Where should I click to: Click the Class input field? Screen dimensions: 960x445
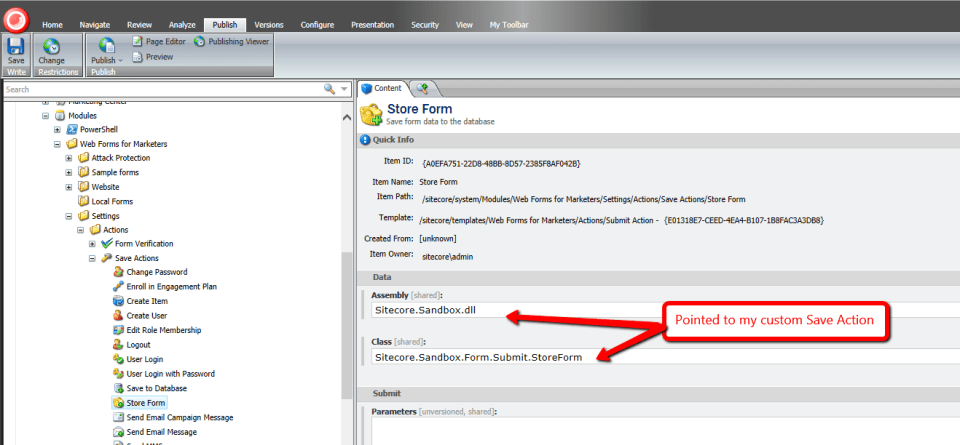[660, 357]
